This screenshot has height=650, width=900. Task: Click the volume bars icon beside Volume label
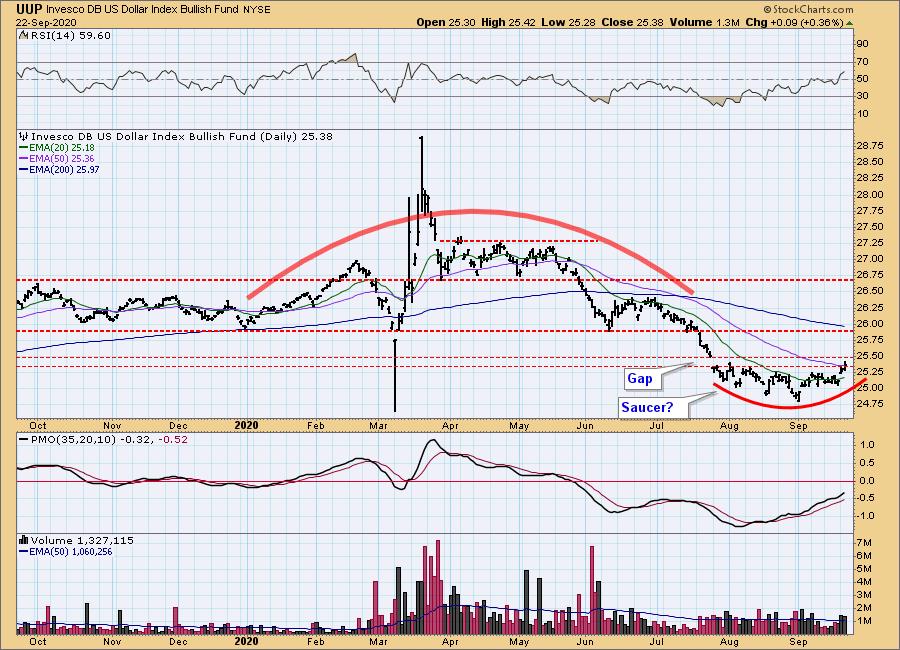24,540
